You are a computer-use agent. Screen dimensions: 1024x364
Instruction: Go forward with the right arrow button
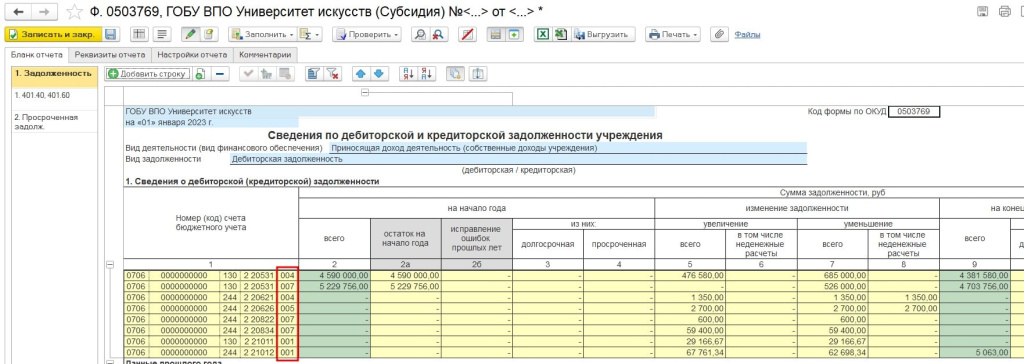coord(43,12)
